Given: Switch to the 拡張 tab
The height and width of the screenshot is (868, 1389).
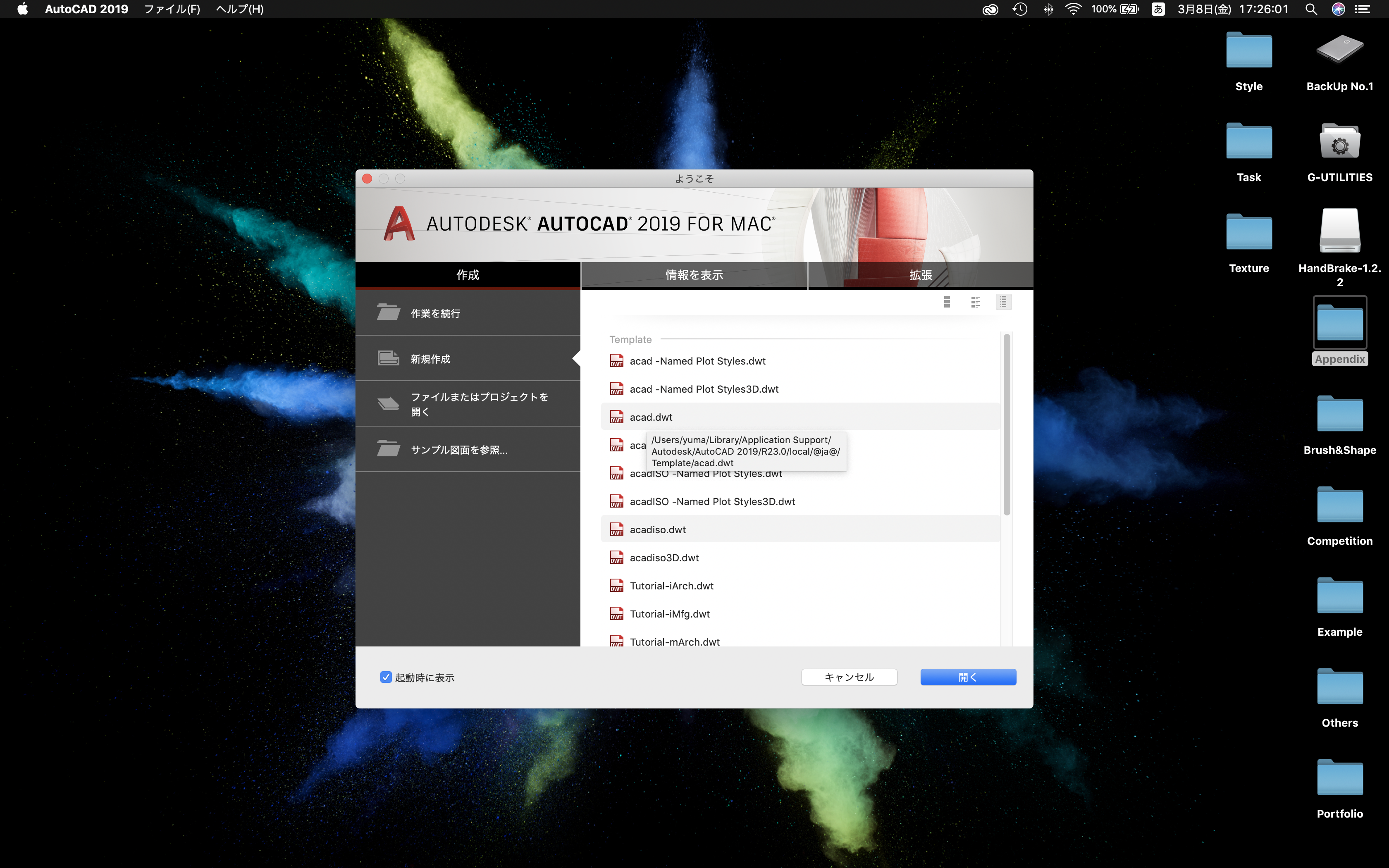Looking at the screenshot, I should [x=921, y=275].
